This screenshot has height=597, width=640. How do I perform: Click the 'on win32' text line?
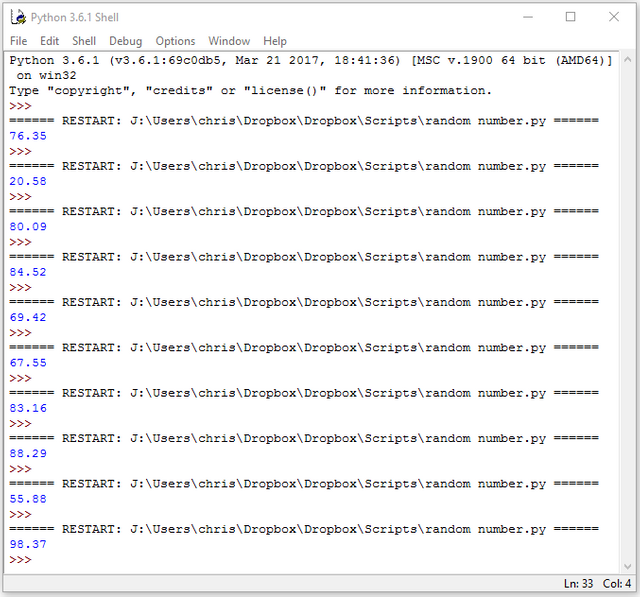click(x=46, y=75)
